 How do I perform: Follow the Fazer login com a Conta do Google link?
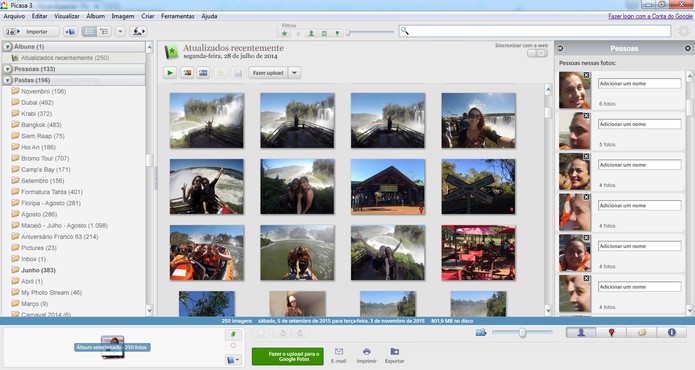click(650, 16)
